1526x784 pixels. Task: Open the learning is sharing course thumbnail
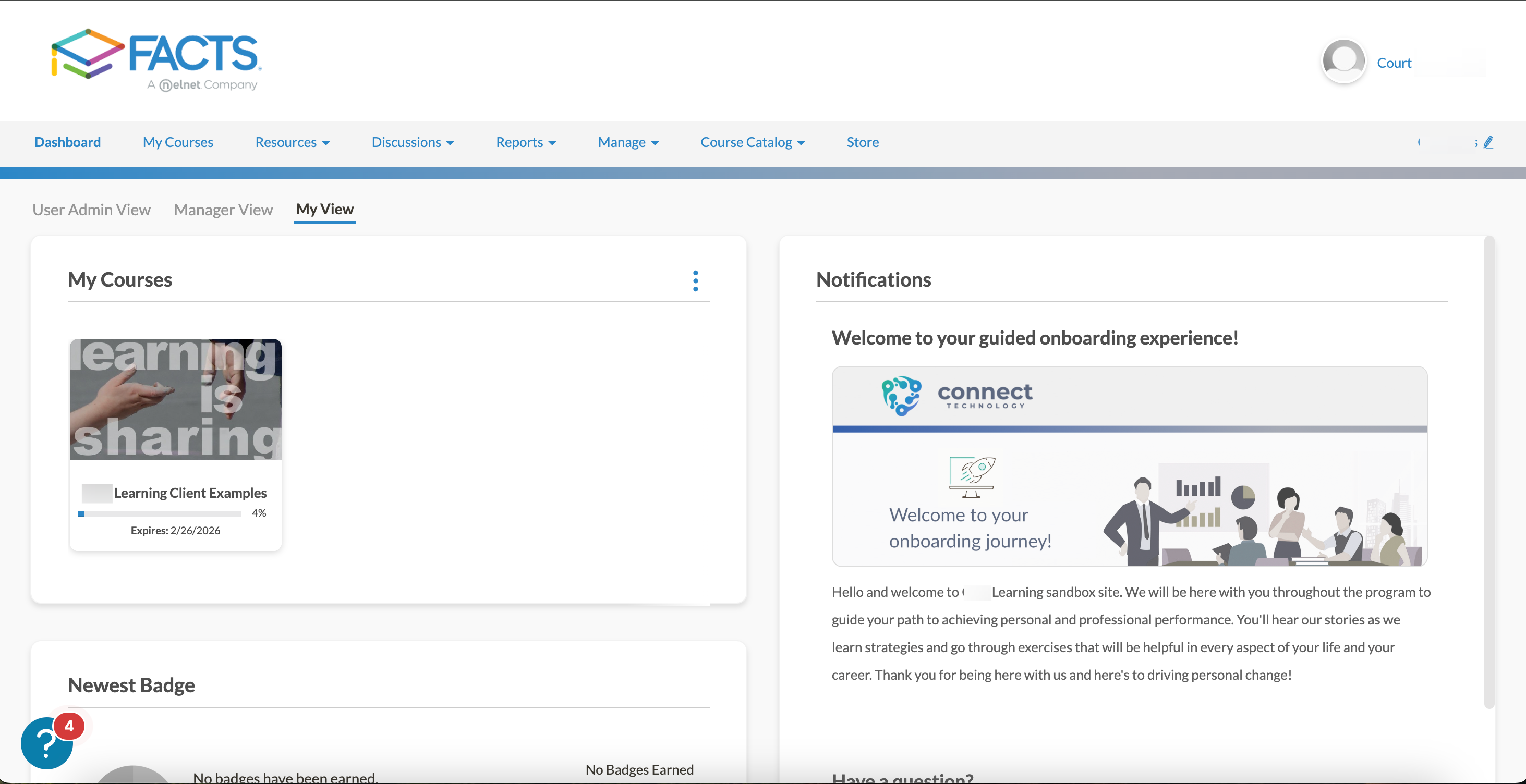pyautogui.click(x=175, y=399)
